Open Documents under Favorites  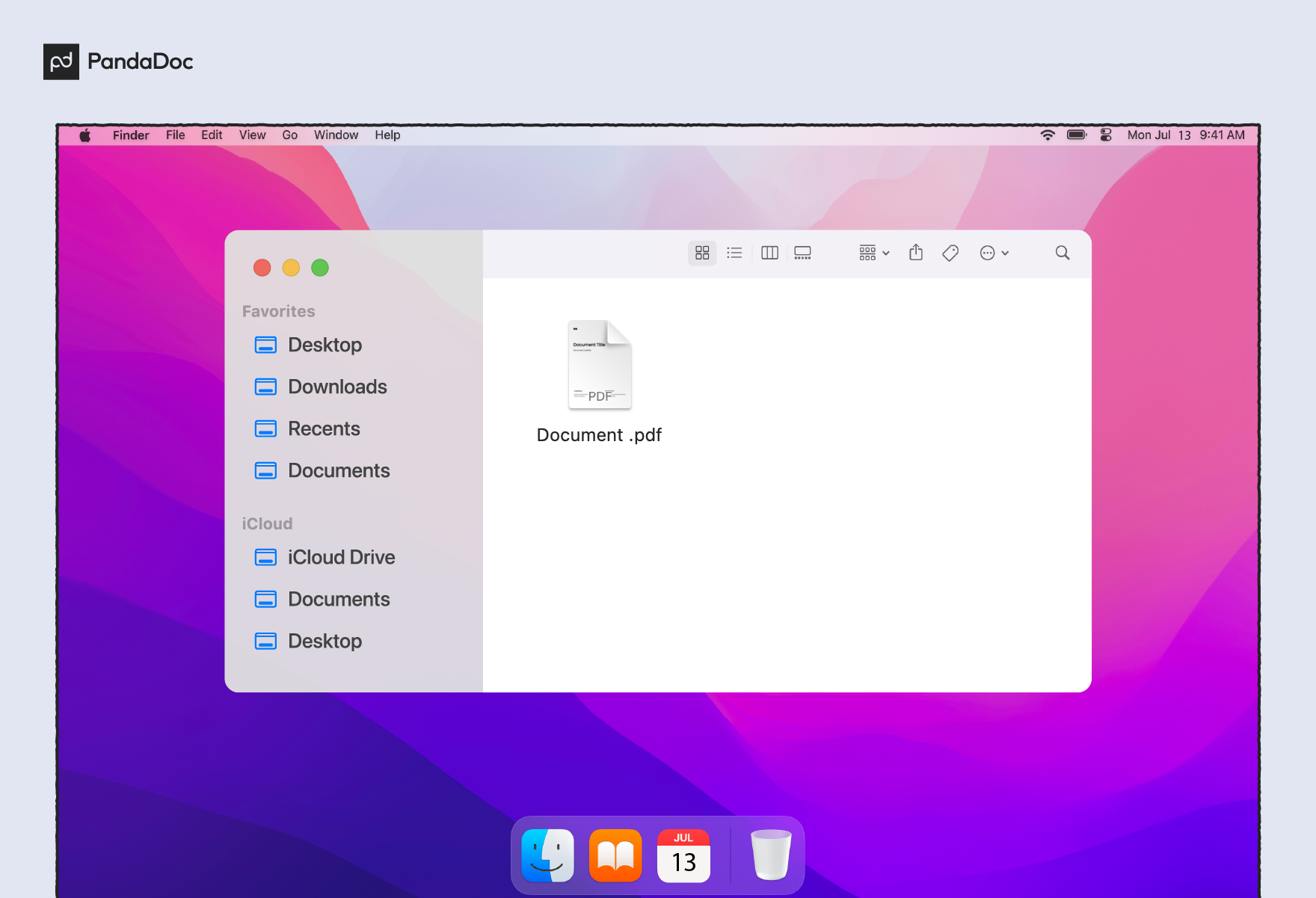coord(322,470)
